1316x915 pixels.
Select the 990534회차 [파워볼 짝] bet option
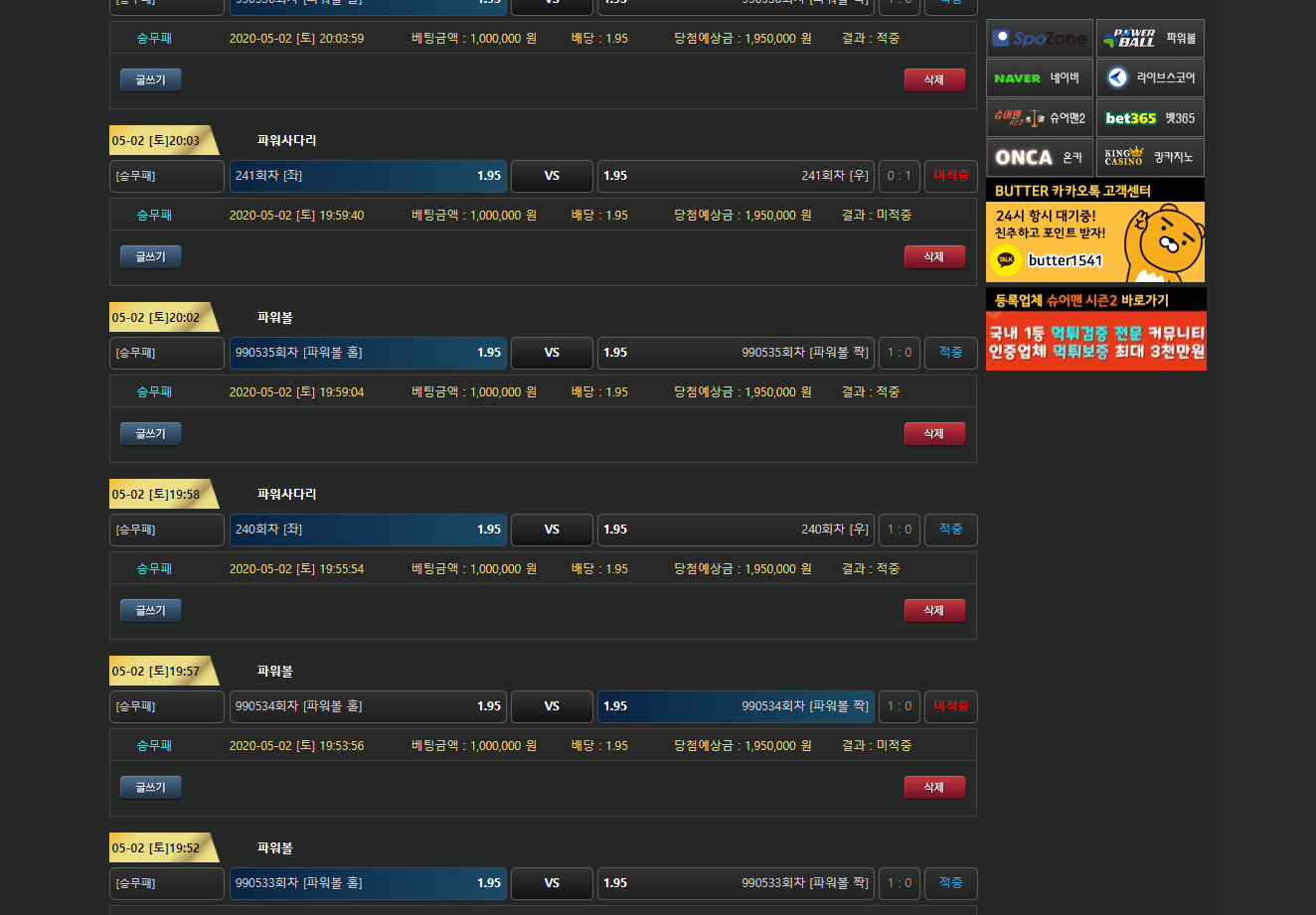[x=736, y=706]
